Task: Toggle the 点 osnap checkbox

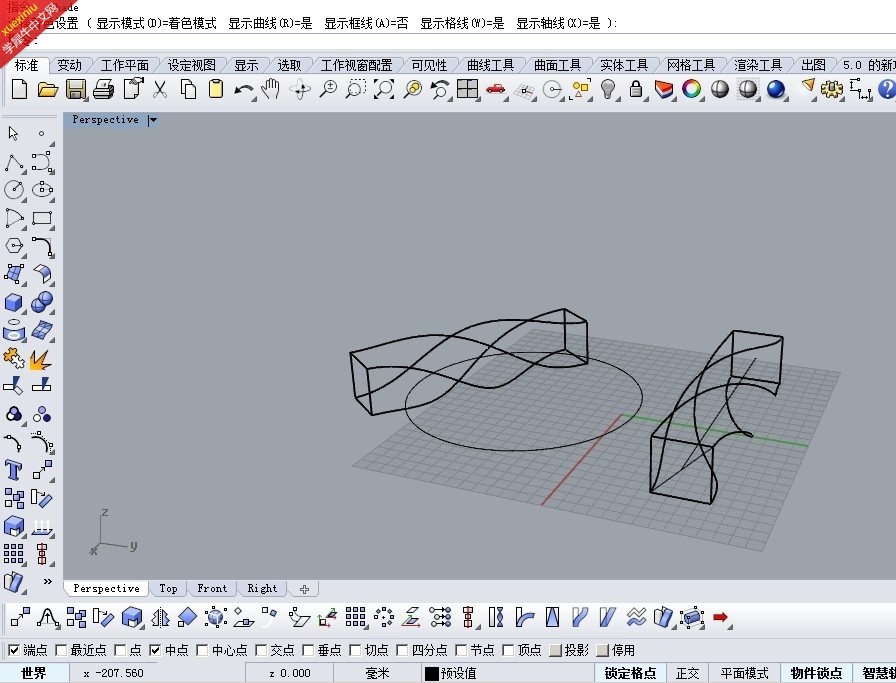Action: [x=120, y=650]
